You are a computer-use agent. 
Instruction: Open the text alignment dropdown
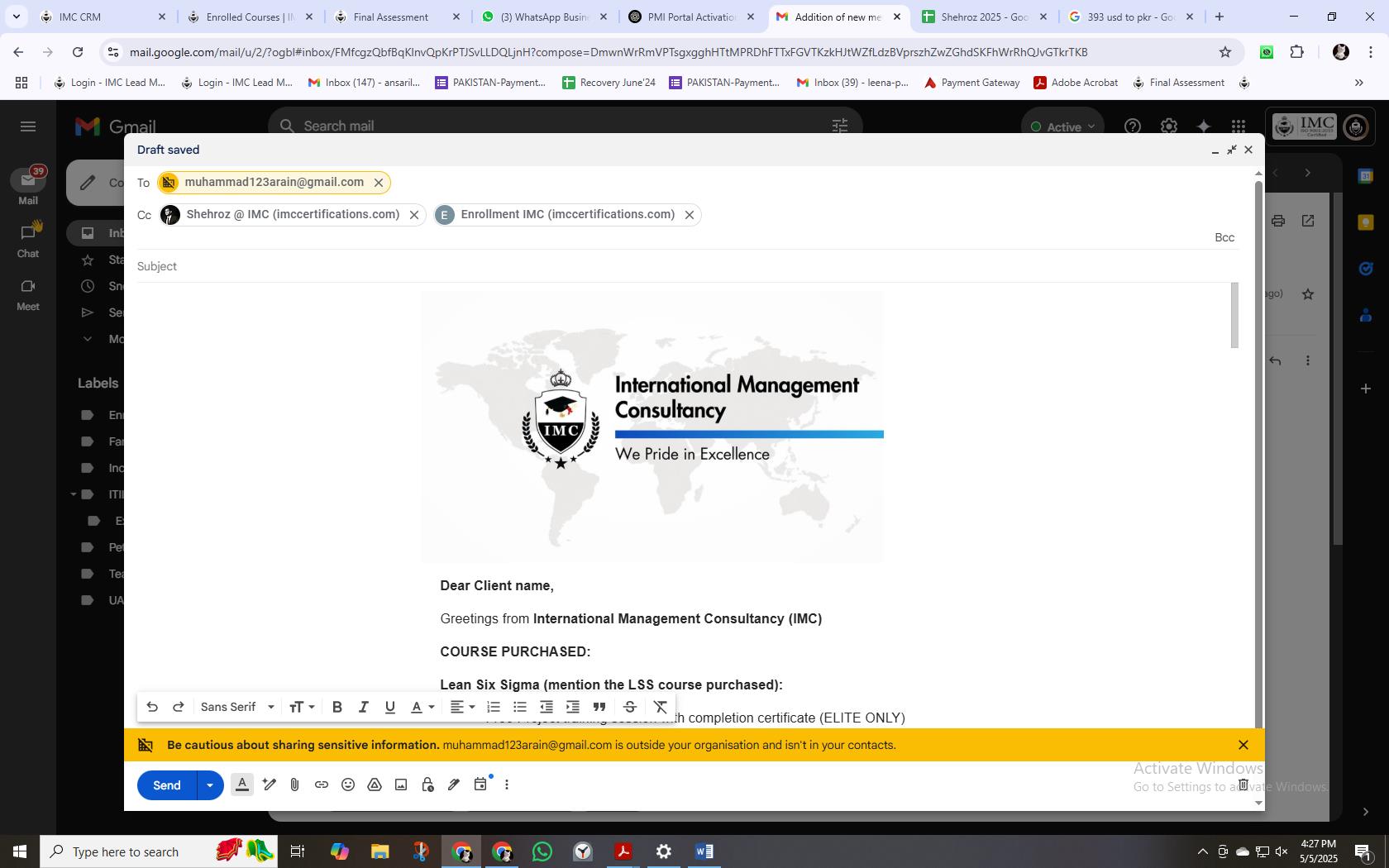click(462, 707)
